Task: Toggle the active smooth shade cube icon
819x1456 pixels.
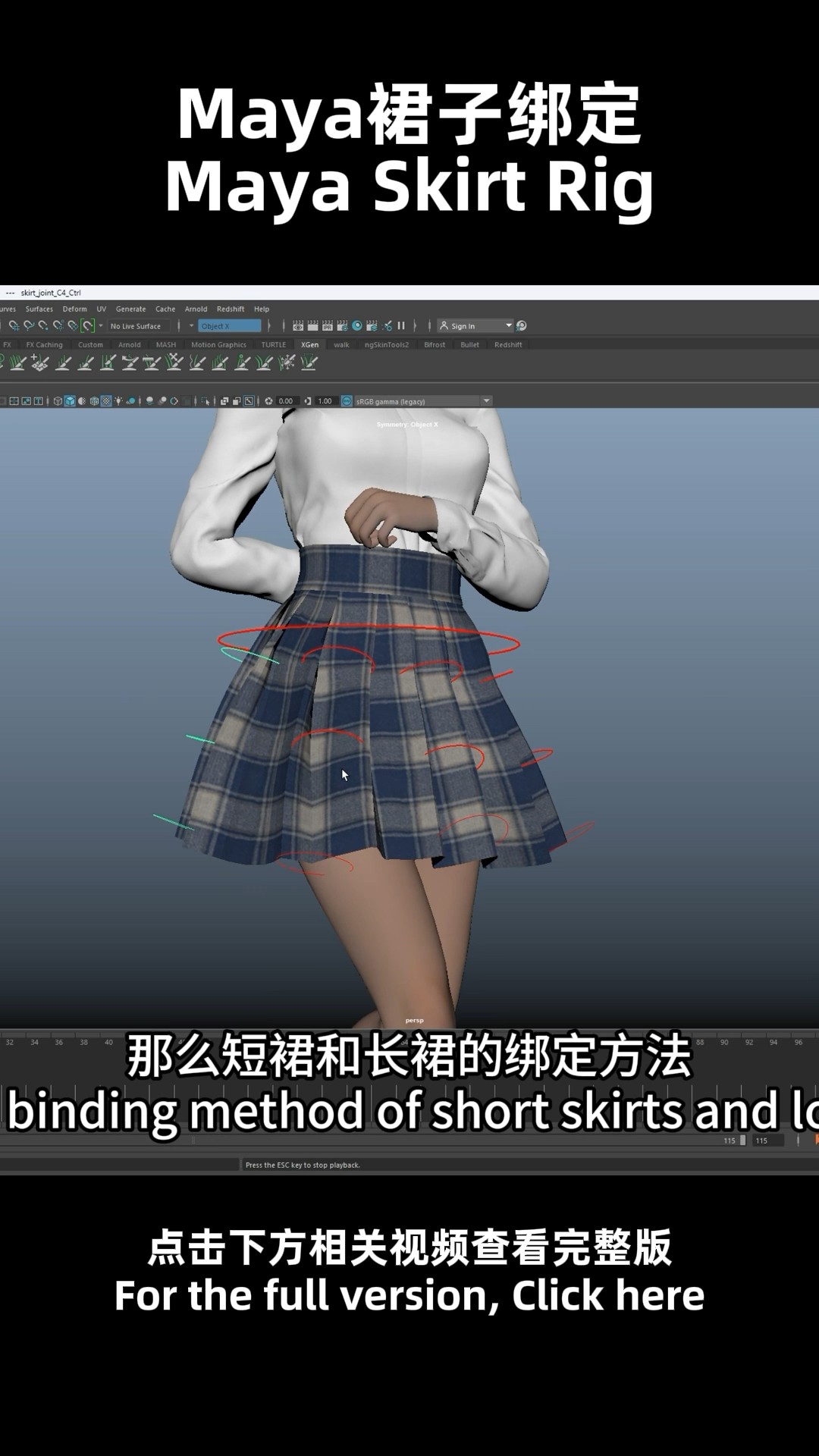Action: pyautogui.click(x=70, y=400)
